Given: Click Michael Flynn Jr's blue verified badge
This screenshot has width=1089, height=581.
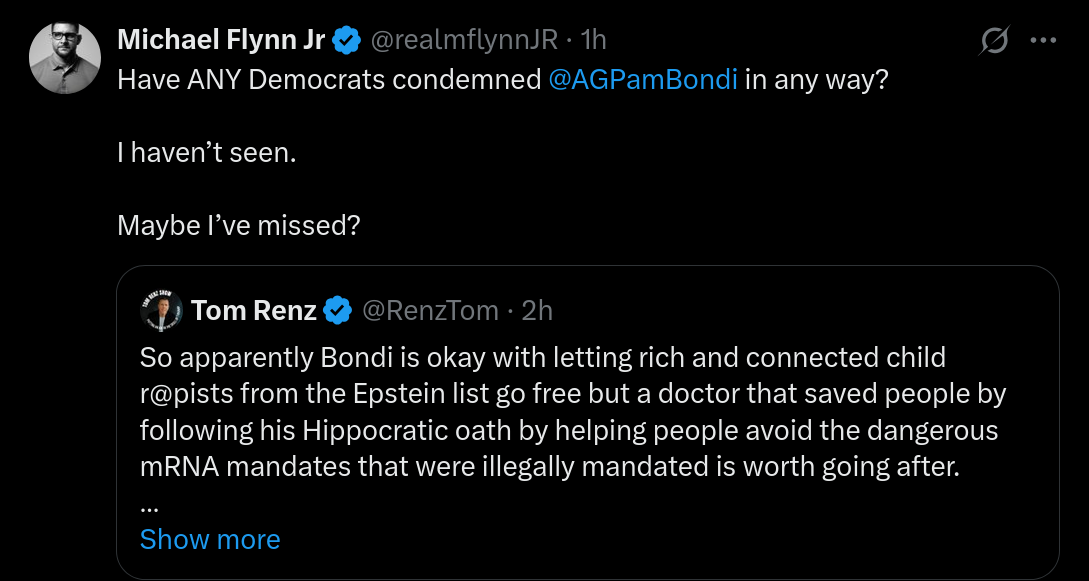Looking at the screenshot, I should click(x=347, y=41).
